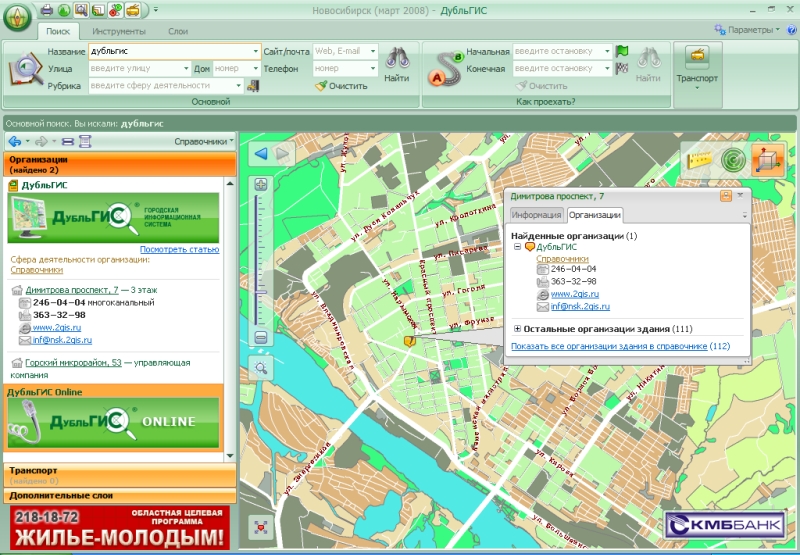Toggle the 3D cube view button
The width and height of the screenshot is (800, 555).
pyautogui.click(x=767, y=160)
